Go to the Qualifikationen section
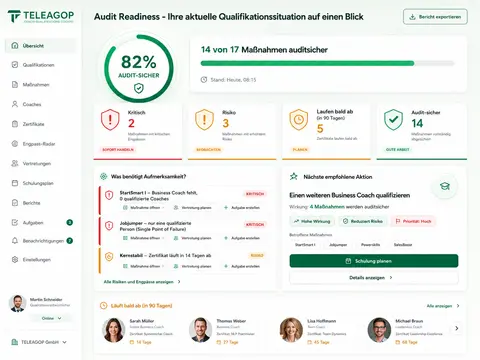Viewport: 480px width, 360px height. click(41, 65)
